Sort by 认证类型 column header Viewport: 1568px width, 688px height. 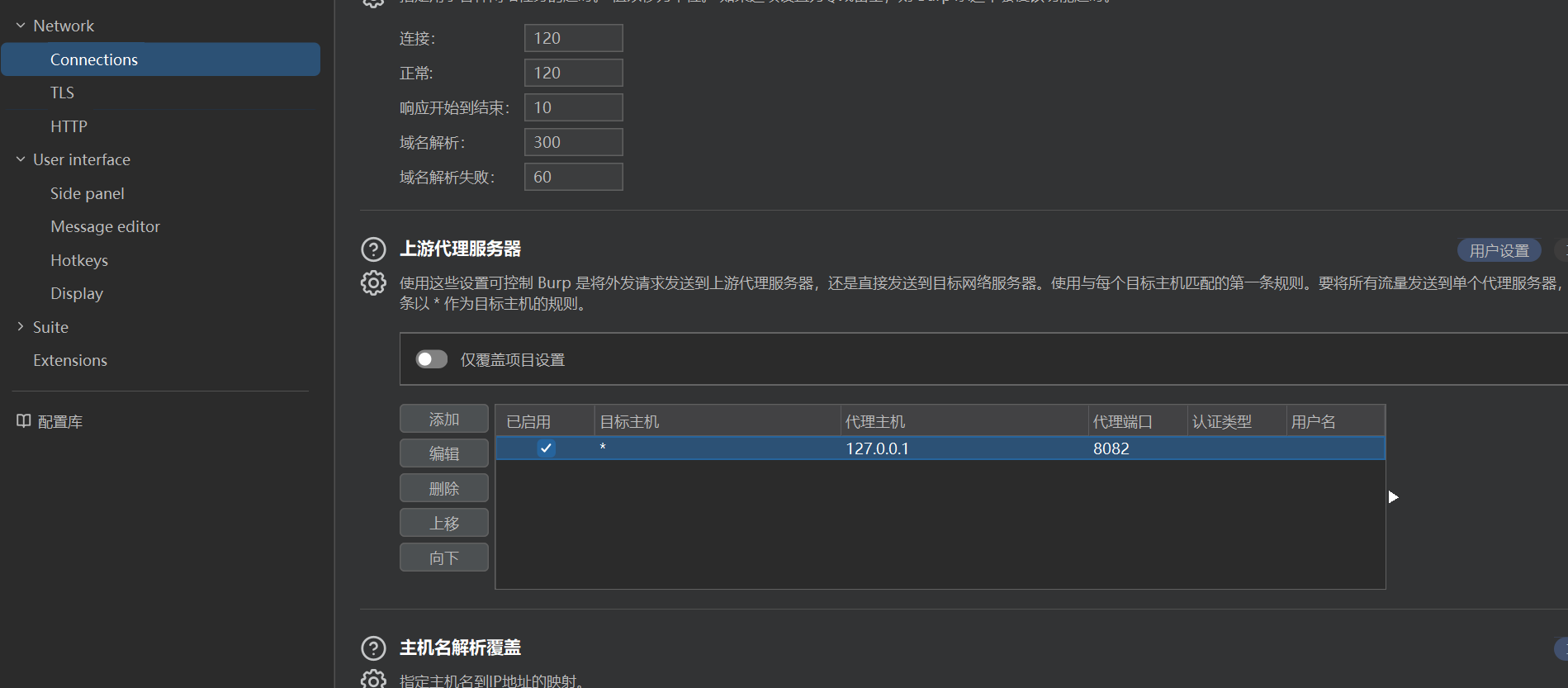[1237, 421]
